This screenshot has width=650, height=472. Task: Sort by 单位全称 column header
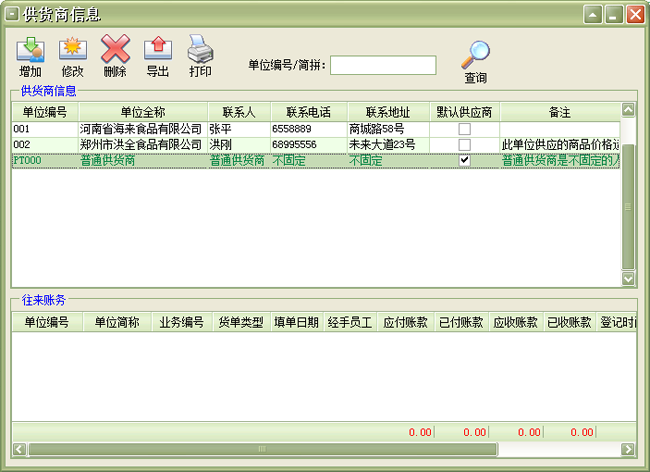tap(143, 112)
